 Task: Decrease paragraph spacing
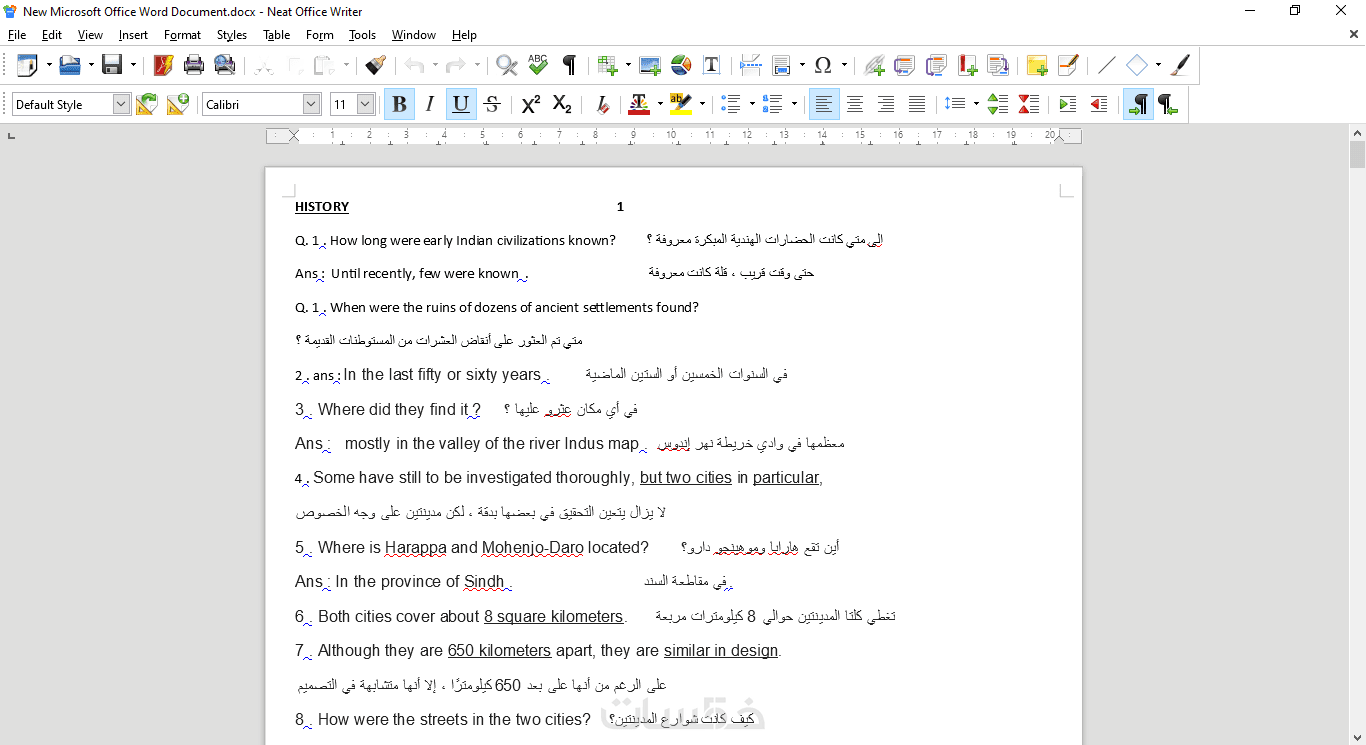1029,104
